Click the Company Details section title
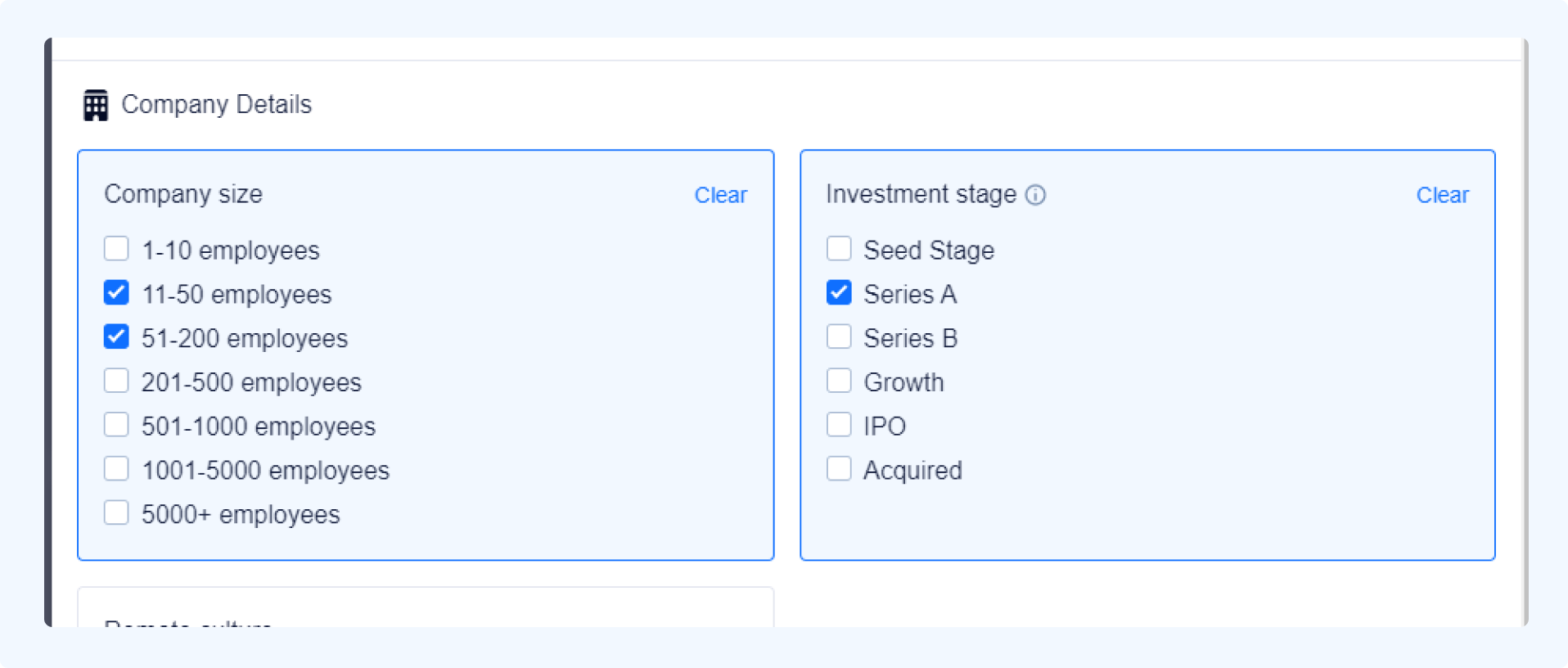1568x668 pixels. (217, 104)
